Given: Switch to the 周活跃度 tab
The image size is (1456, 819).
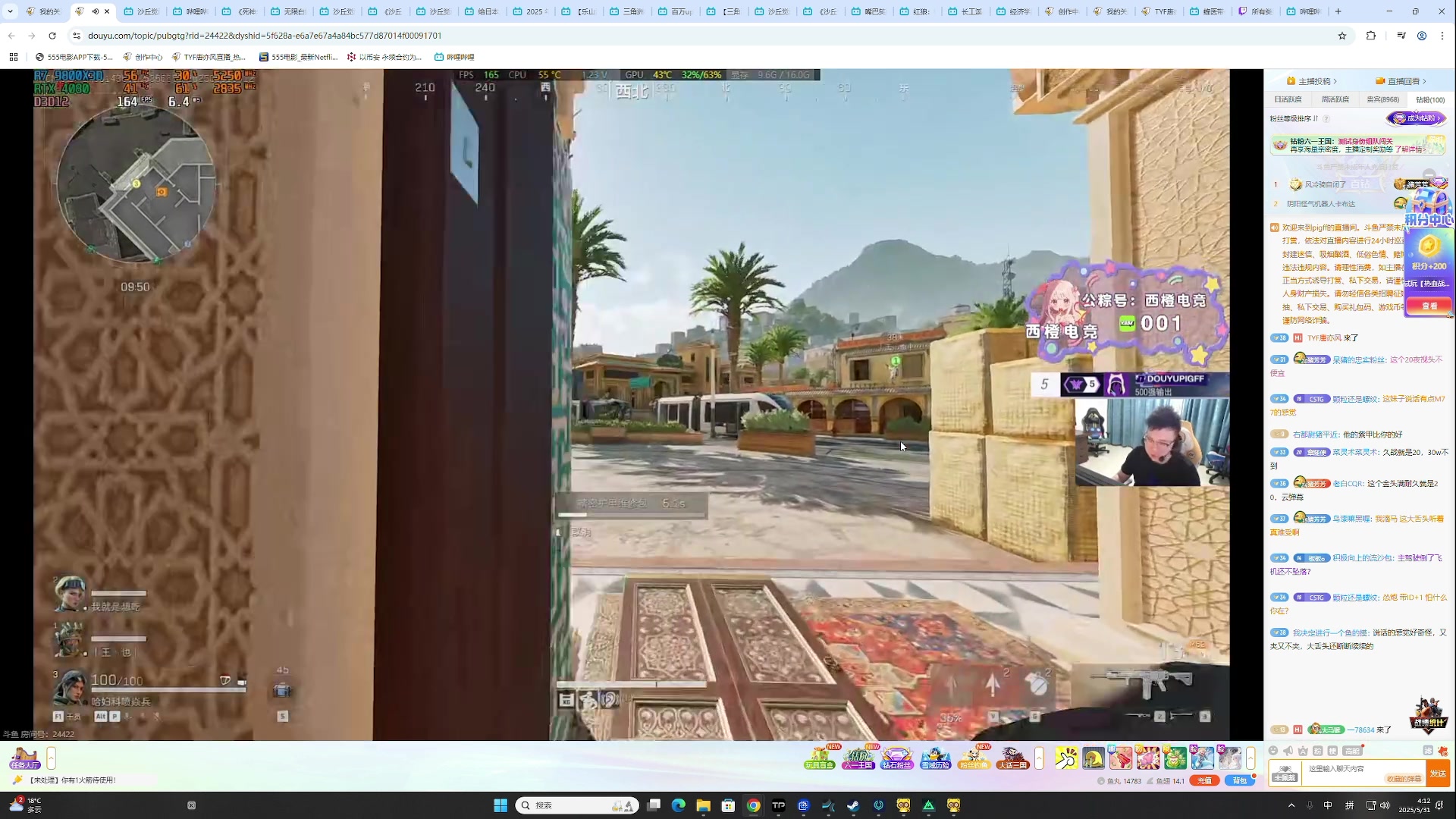Looking at the screenshot, I should pyautogui.click(x=1335, y=99).
